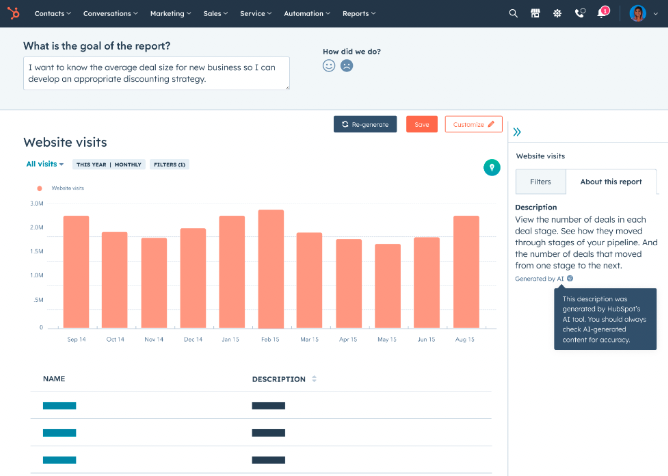
Task: Sort by the Description column
Action: click(314, 379)
